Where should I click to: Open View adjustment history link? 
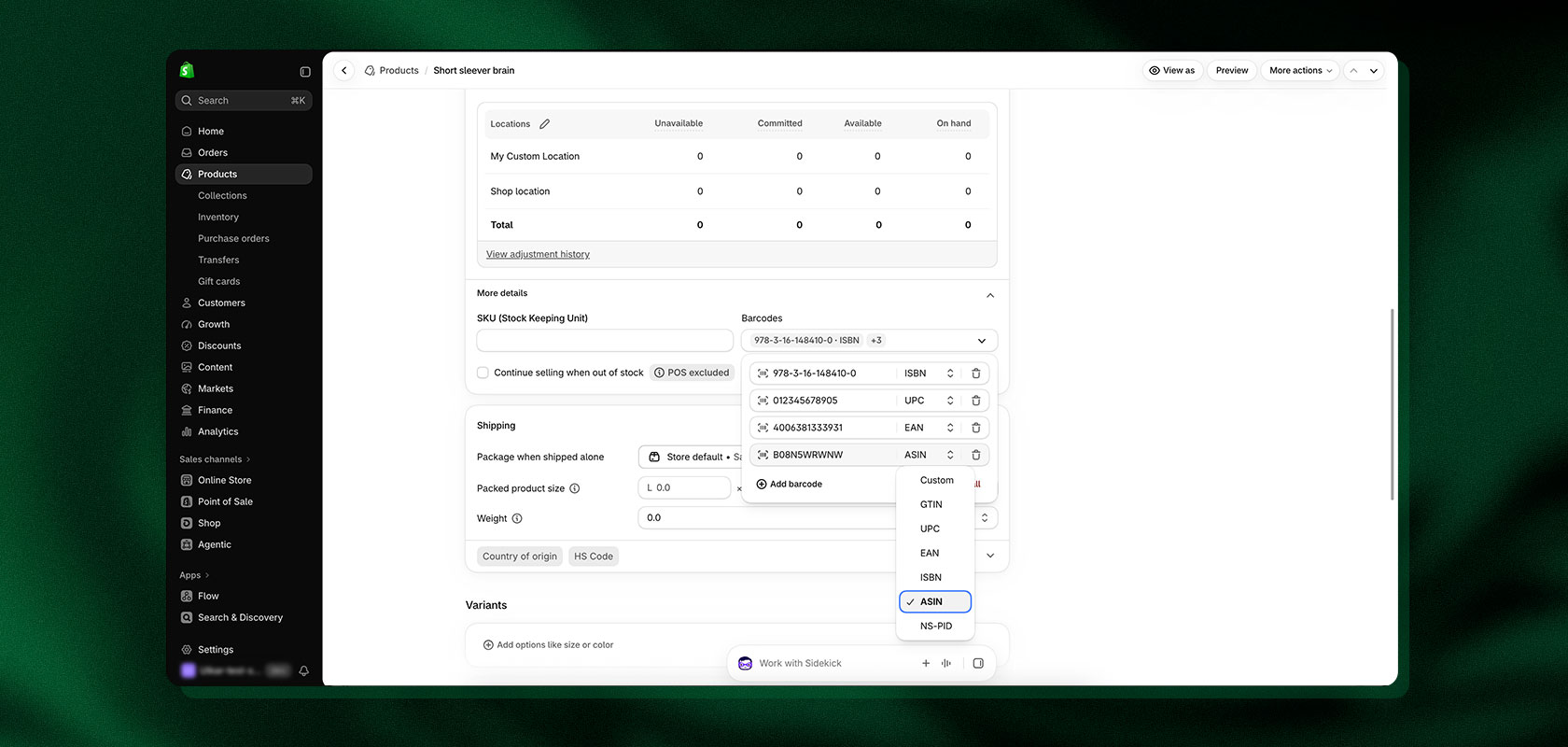click(538, 254)
